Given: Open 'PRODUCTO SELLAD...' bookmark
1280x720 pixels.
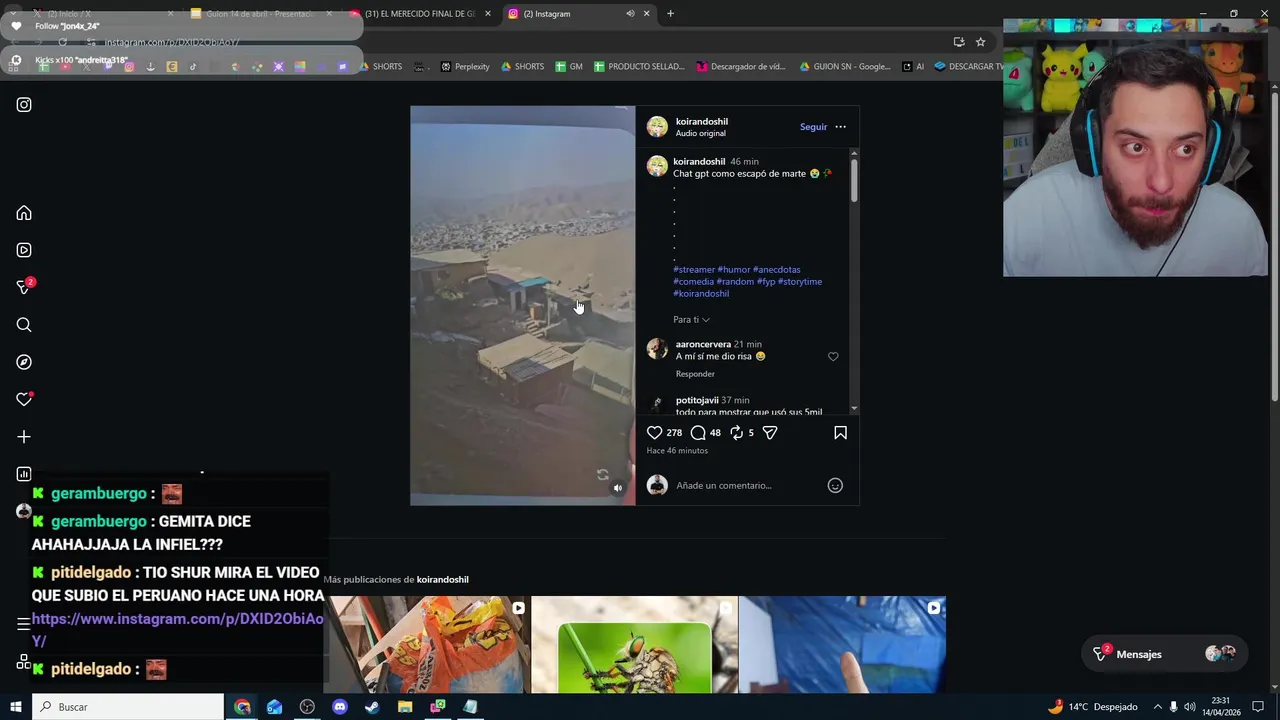Looking at the screenshot, I should pyautogui.click(x=639, y=67).
